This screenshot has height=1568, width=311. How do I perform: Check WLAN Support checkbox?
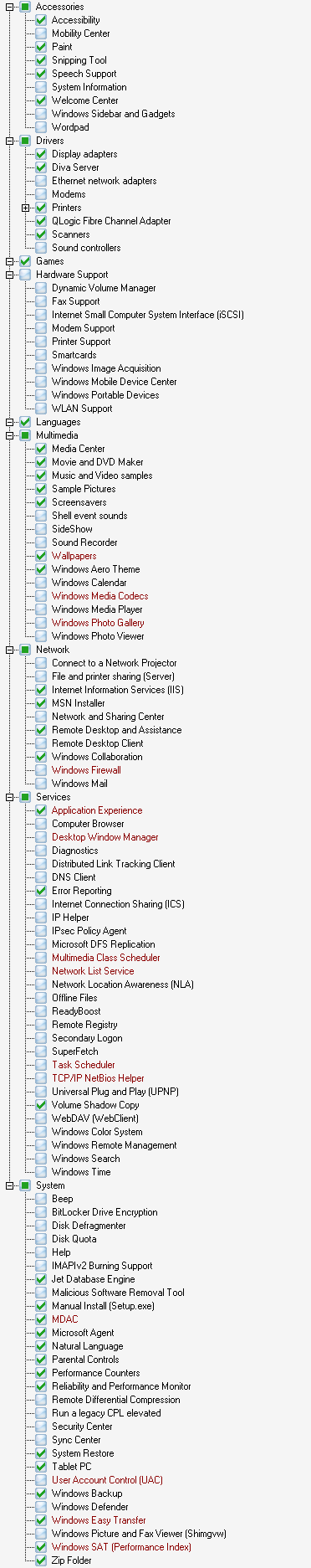click(41, 409)
